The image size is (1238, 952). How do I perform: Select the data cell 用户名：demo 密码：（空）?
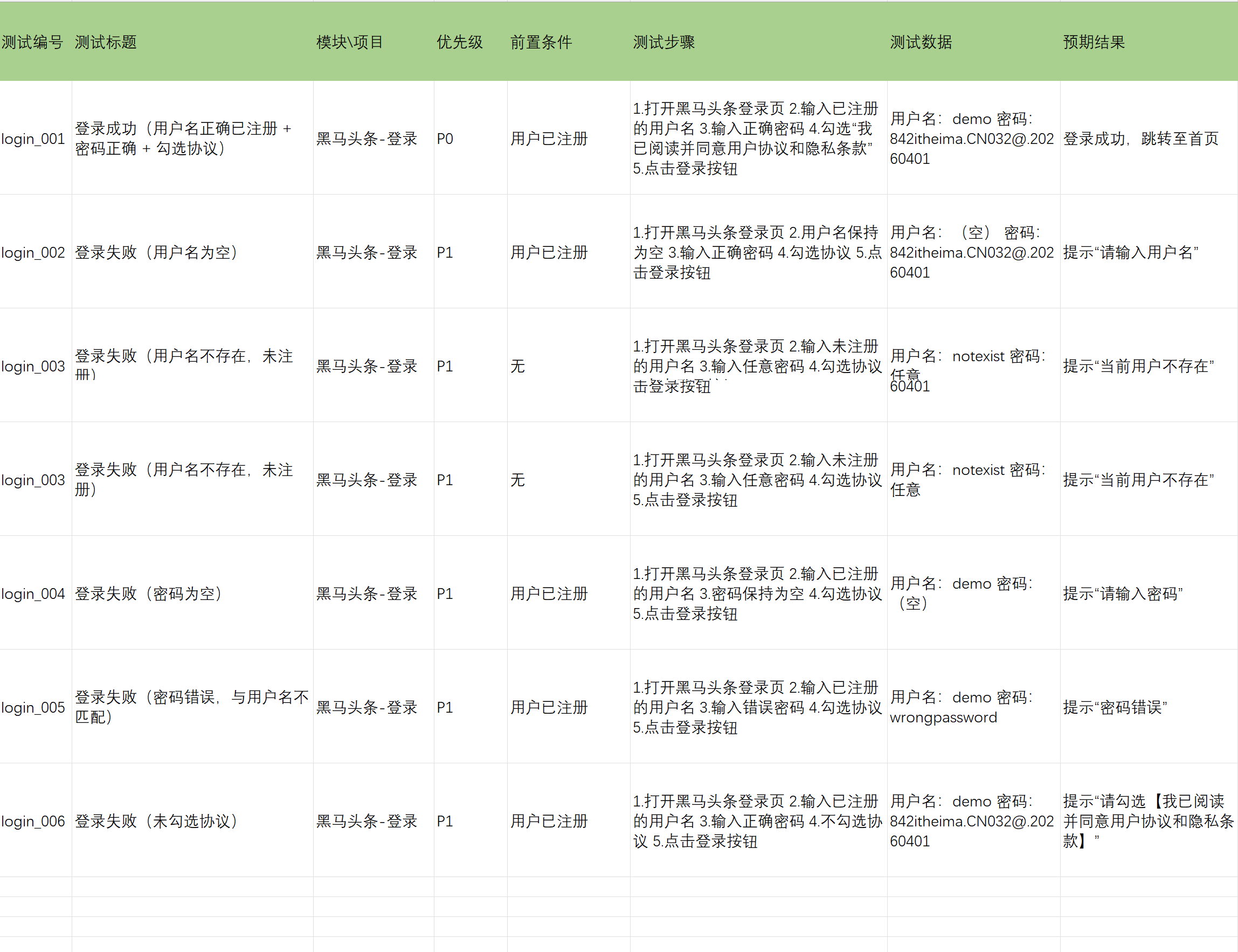click(x=974, y=594)
